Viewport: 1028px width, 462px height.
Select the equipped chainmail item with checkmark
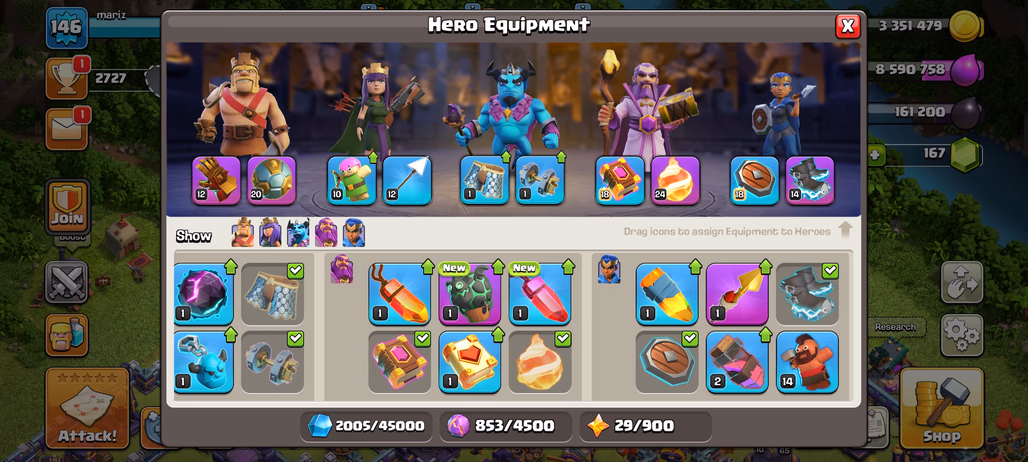point(272,294)
